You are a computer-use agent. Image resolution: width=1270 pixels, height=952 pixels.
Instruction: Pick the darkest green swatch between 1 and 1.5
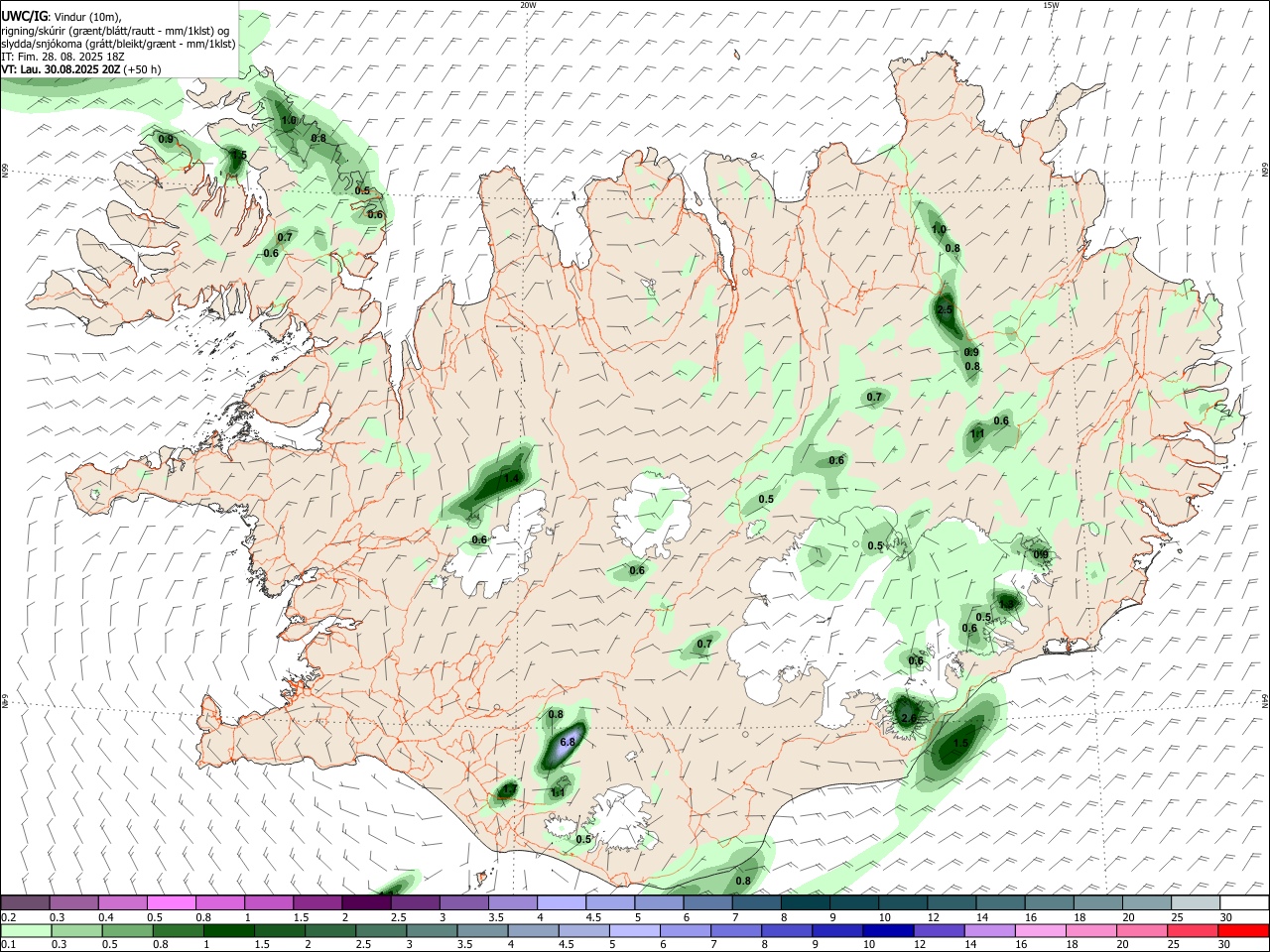[x=228, y=930]
